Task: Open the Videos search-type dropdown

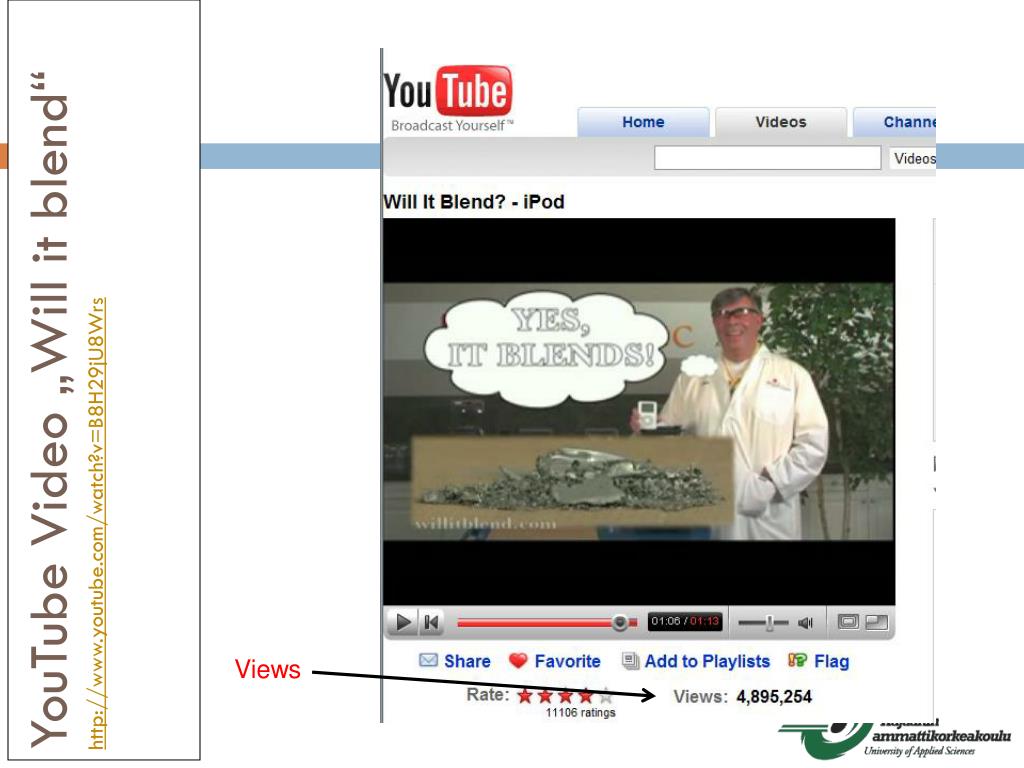Action: click(912, 159)
